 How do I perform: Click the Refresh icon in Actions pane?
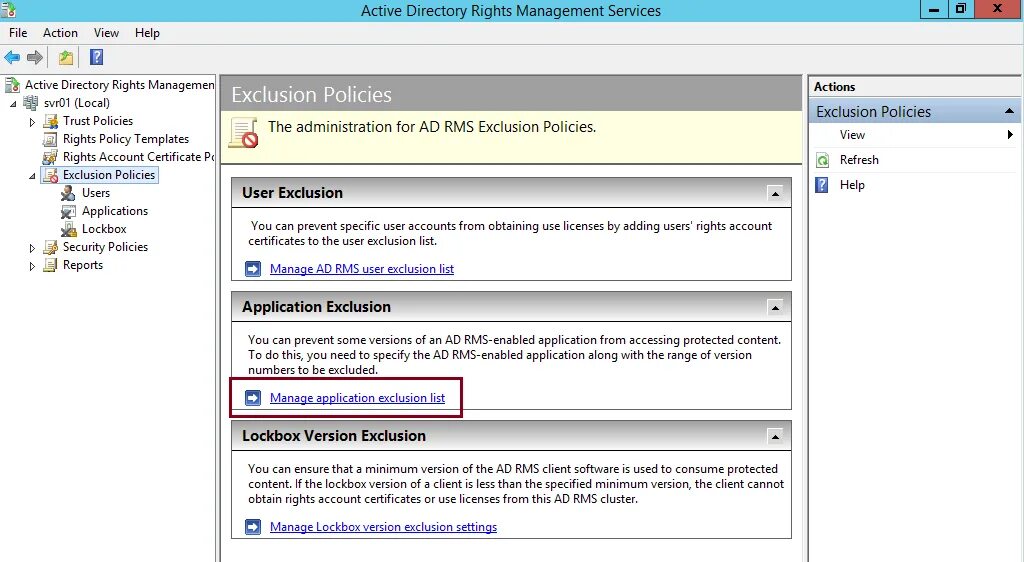coord(823,160)
